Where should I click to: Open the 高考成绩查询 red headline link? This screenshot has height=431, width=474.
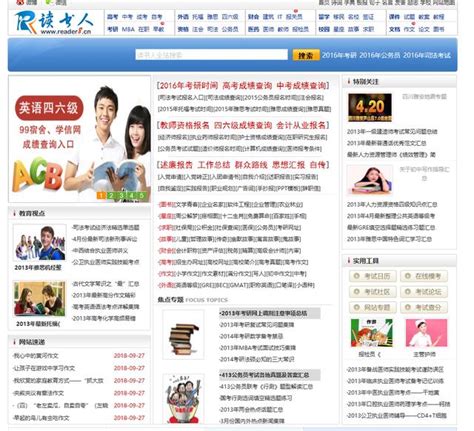(247, 86)
